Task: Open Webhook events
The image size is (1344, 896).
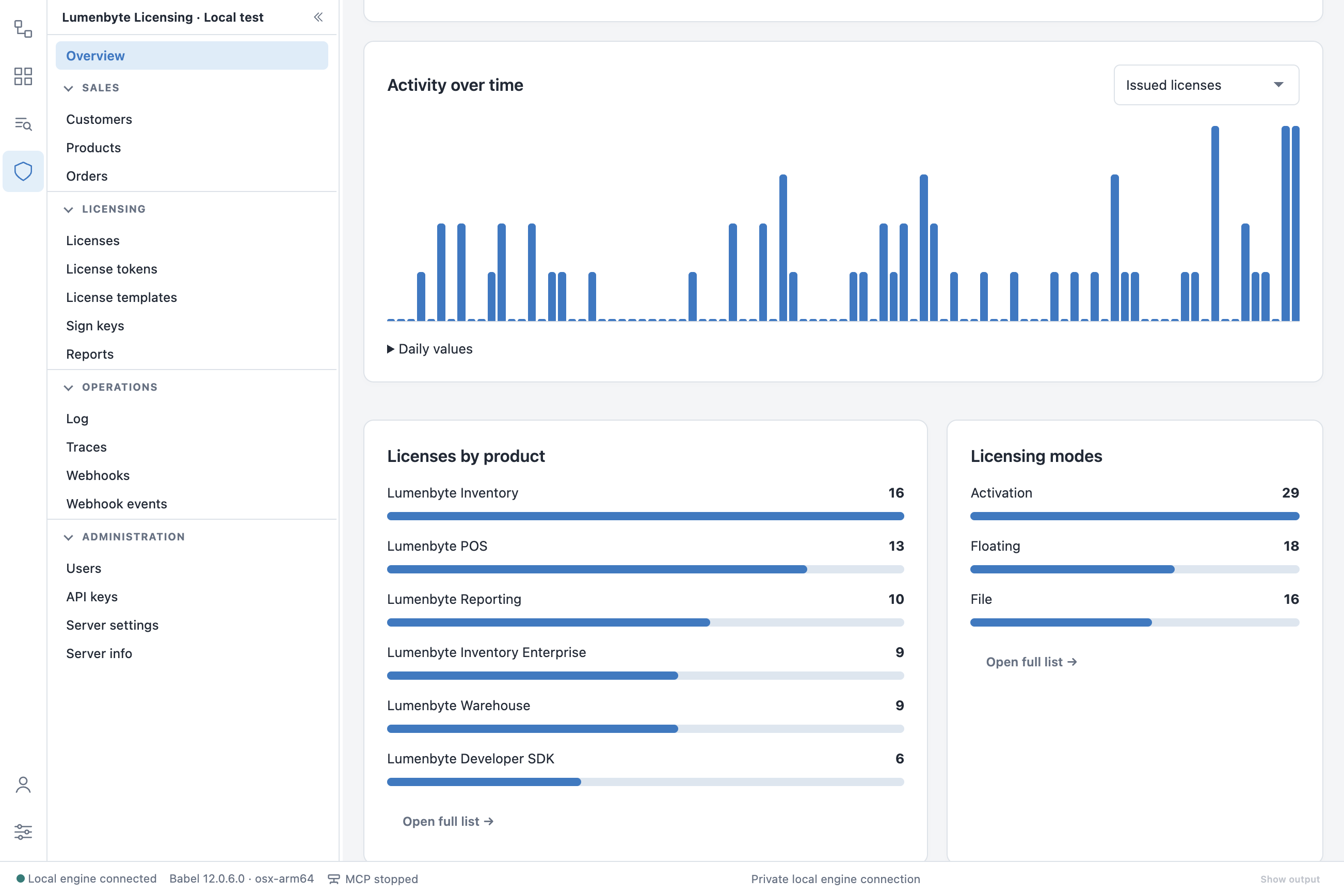Action: coord(117,504)
